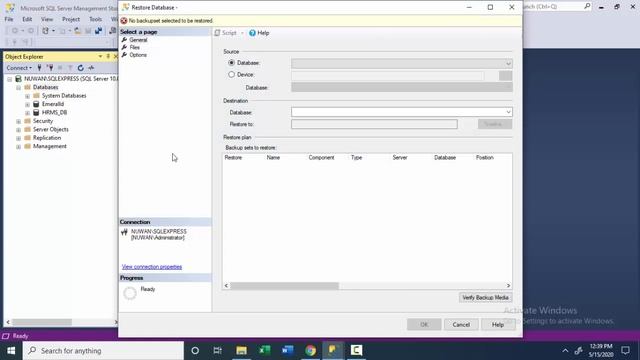Expand the System Databases node
Screen dimensions: 640x360
tap(27, 96)
